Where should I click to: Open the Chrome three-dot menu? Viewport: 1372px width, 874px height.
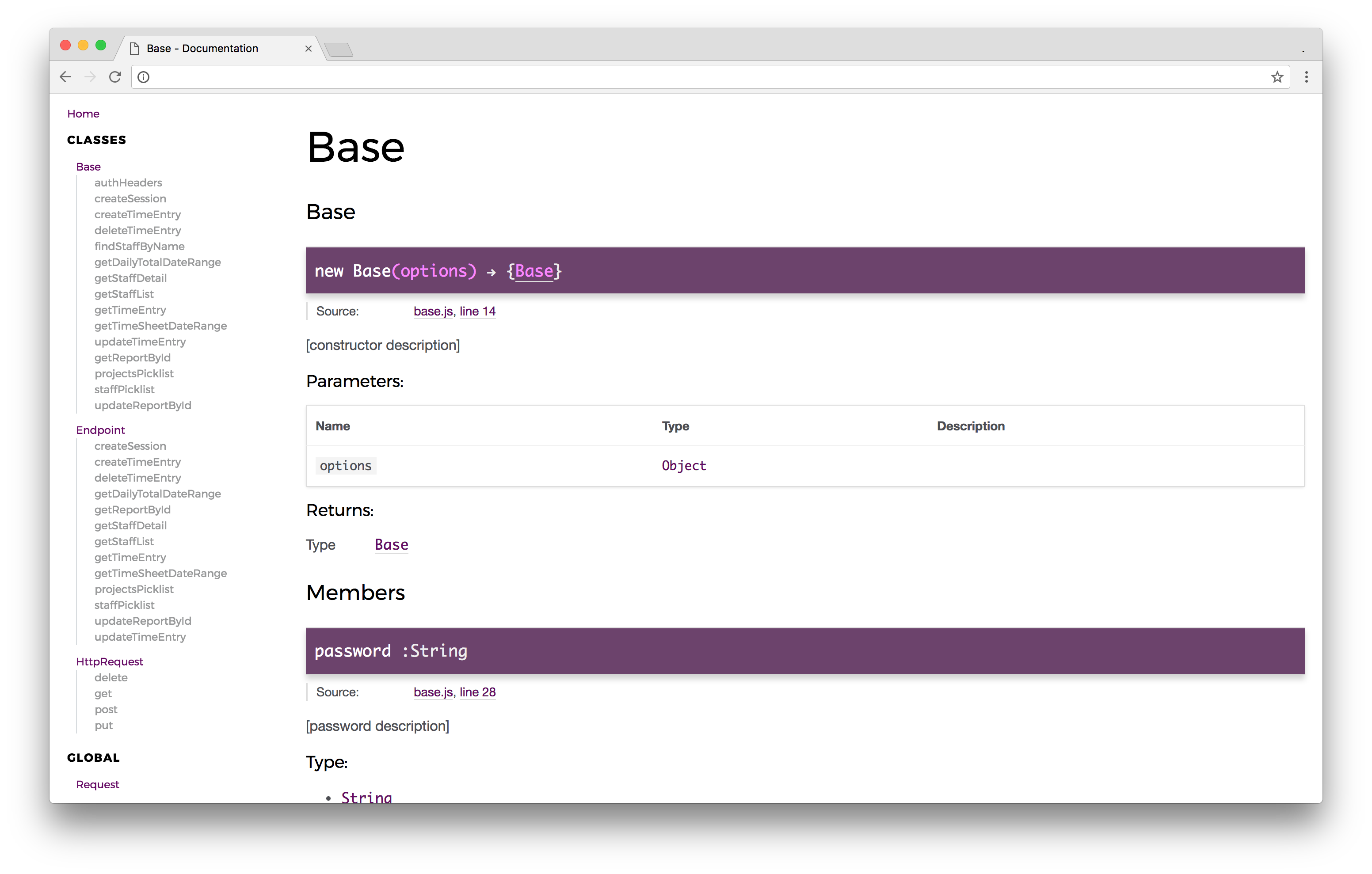1306,77
